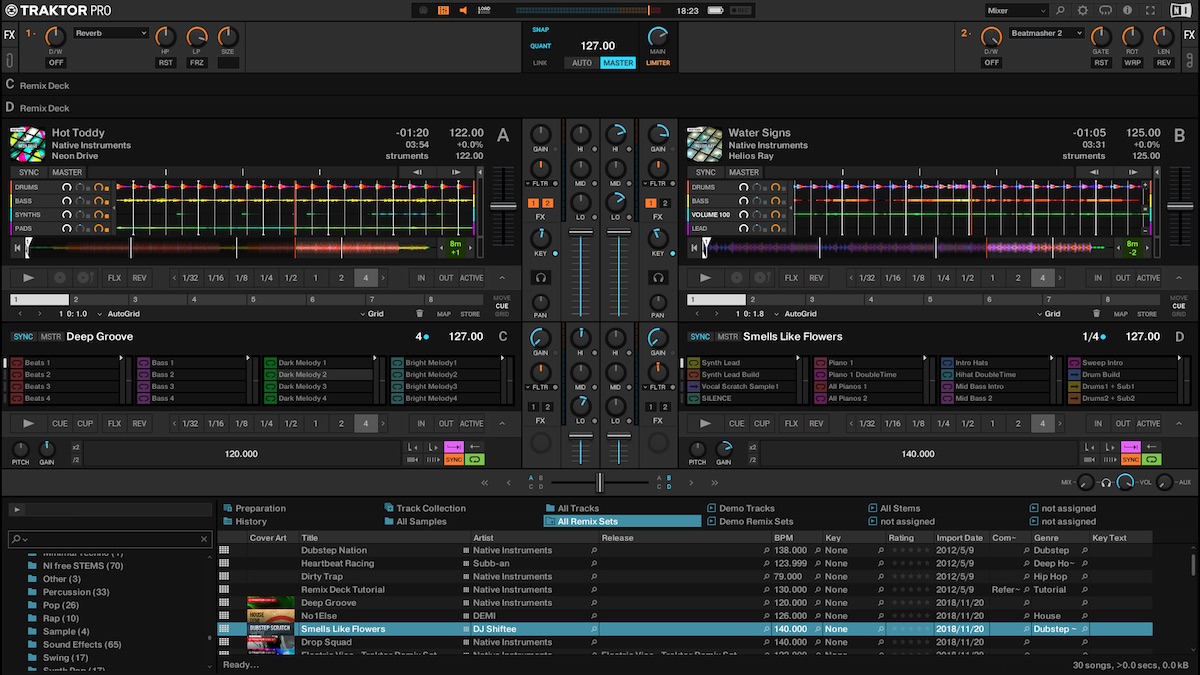Screen dimensions: 1200x675
Task: Click Deck B play button
Action: [706, 278]
